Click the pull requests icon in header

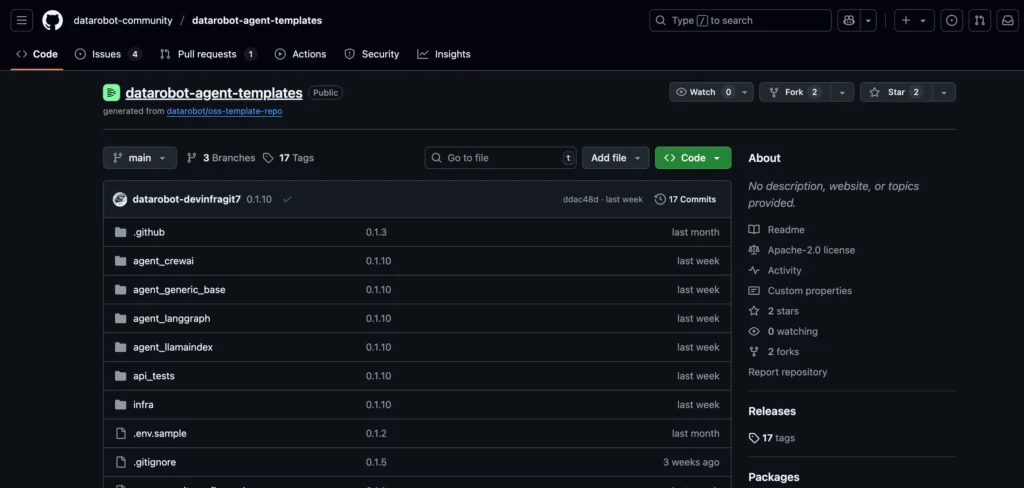(980, 20)
